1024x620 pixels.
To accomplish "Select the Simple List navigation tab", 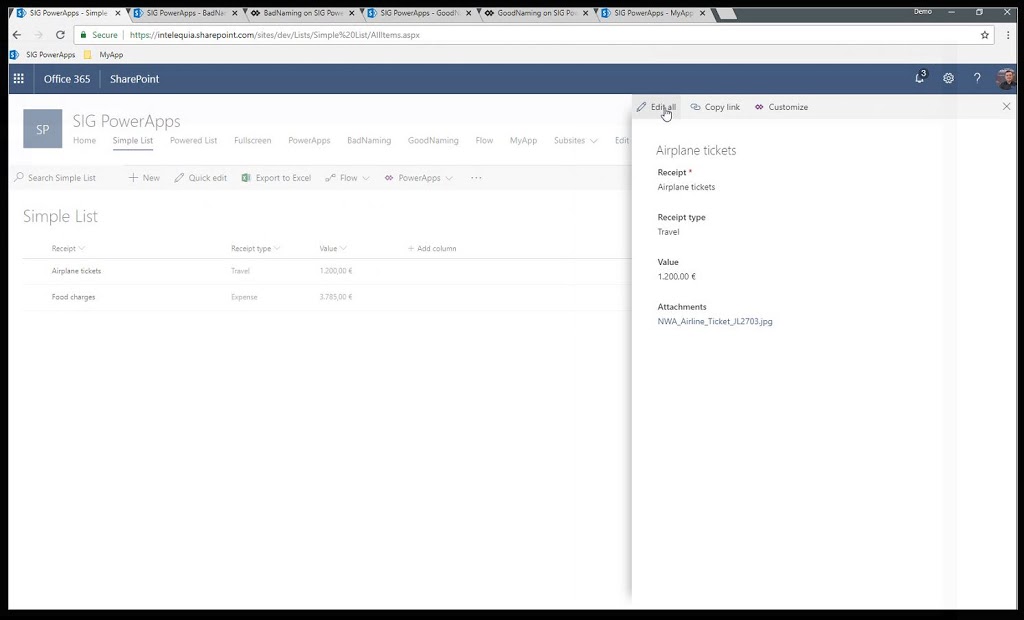I will [x=133, y=140].
